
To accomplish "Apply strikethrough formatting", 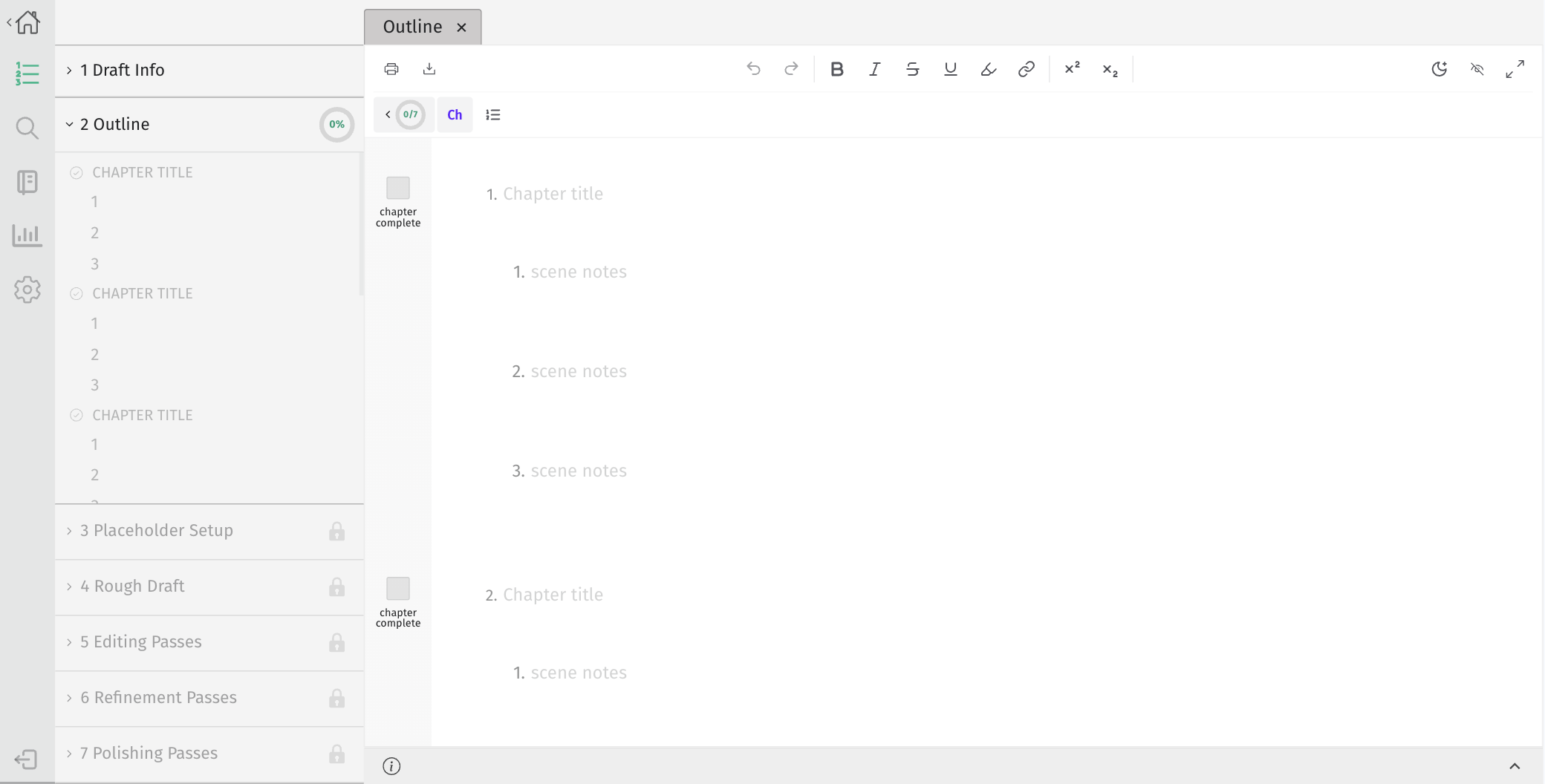I will pyautogui.click(x=913, y=69).
